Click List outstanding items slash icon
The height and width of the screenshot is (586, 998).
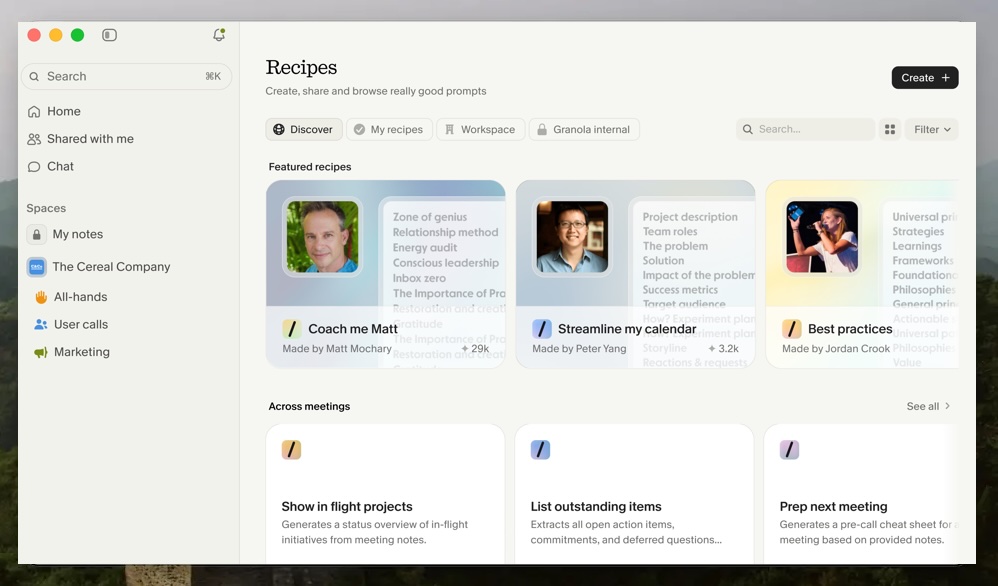(540, 450)
